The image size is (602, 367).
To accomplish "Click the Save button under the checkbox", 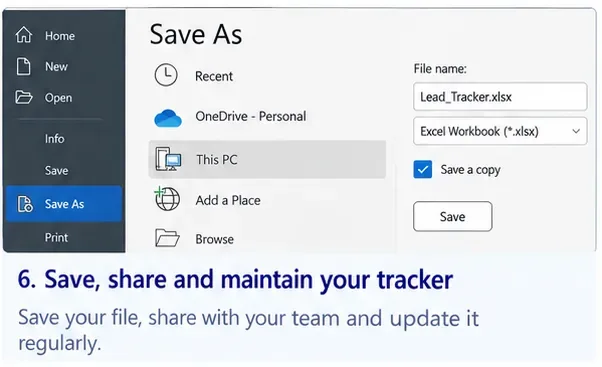I will click(453, 217).
